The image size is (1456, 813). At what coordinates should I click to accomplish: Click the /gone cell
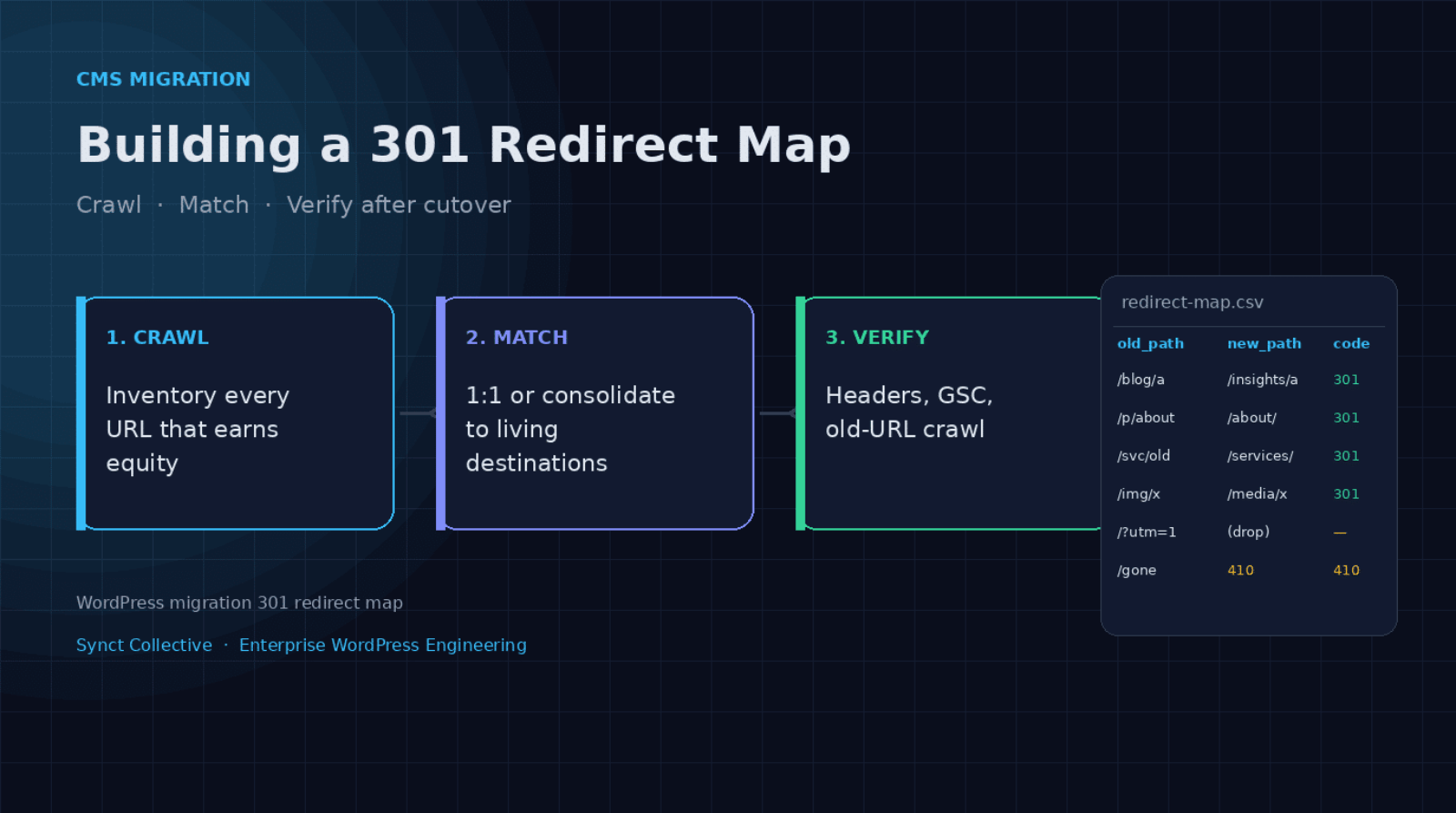click(1137, 571)
